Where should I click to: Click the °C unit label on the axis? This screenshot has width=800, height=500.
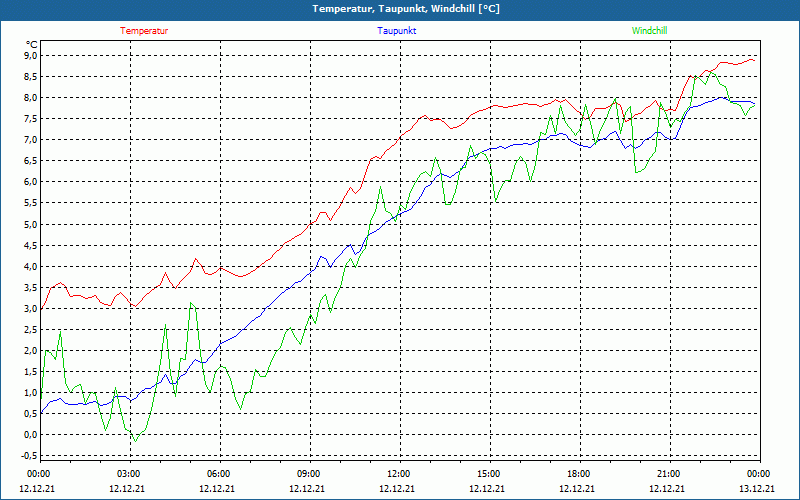(x=31, y=44)
